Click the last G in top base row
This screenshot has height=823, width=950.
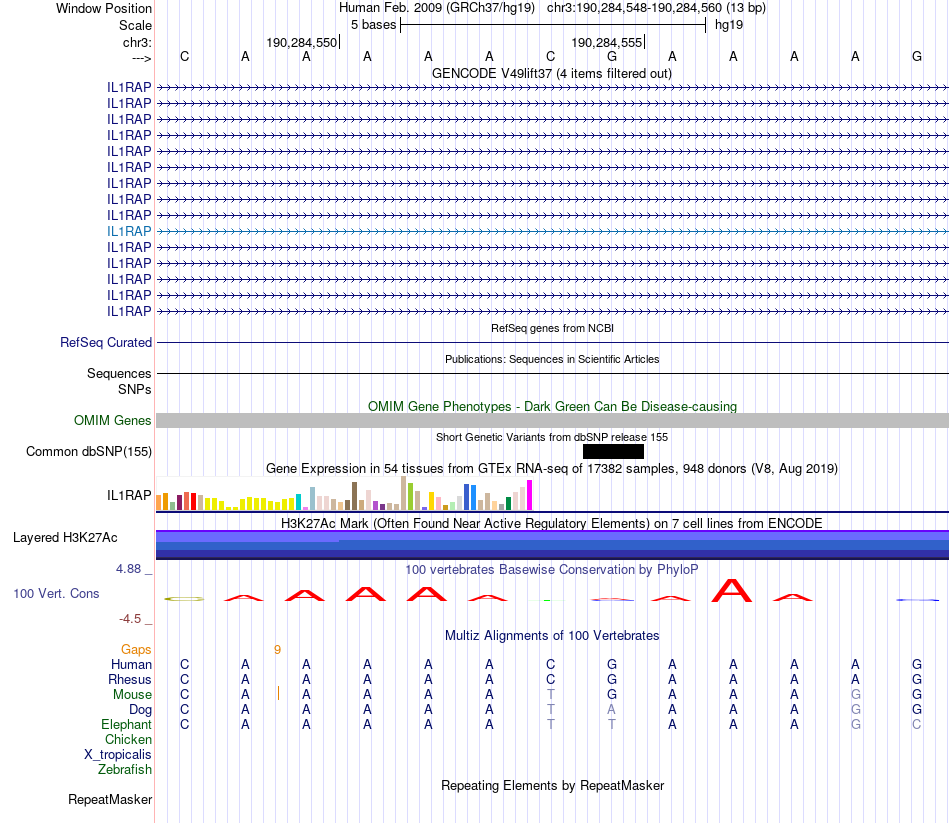coord(917,56)
